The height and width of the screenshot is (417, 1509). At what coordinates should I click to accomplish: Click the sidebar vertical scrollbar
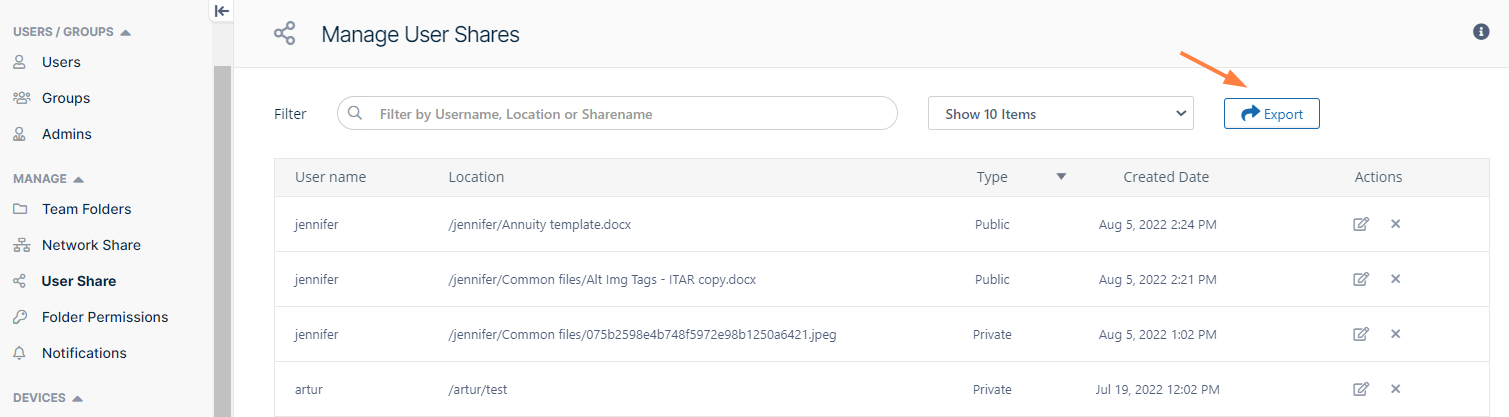(x=222, y=240)
